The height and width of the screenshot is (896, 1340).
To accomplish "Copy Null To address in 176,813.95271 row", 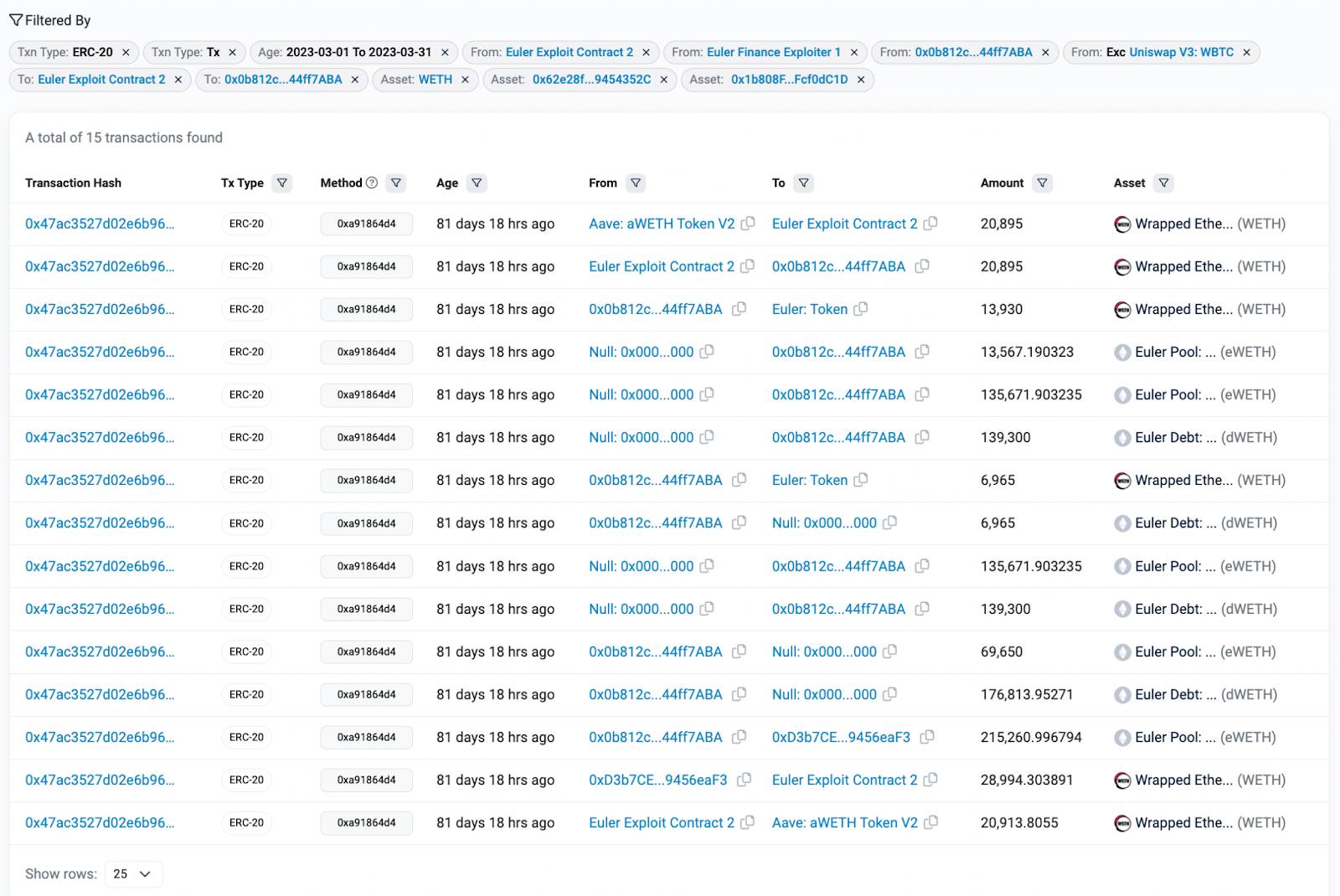I will (x=889, y=694).
